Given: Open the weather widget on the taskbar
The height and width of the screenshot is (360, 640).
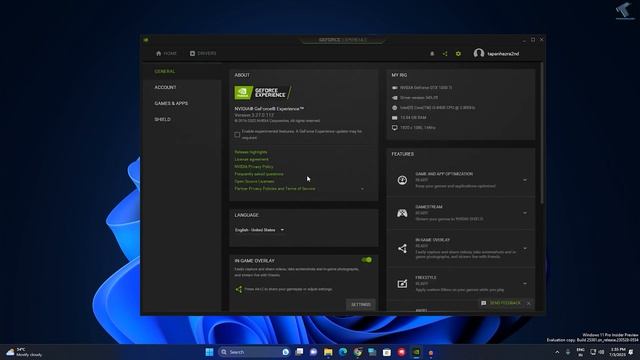Looking at the screenshot, I should (24, 352).
